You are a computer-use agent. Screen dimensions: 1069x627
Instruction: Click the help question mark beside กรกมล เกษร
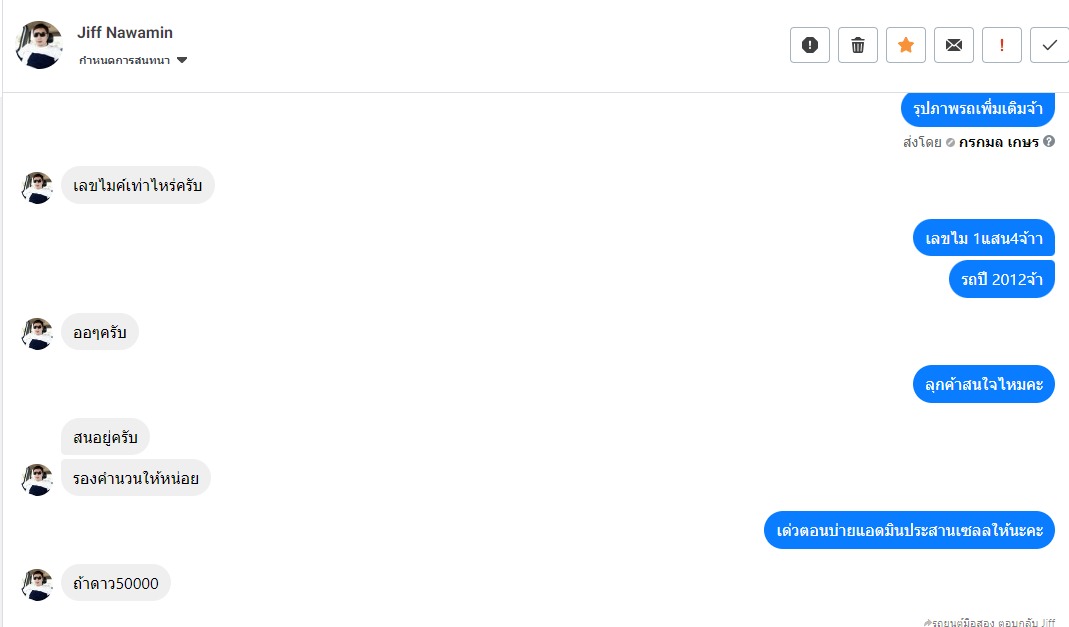coord(1049,142)
